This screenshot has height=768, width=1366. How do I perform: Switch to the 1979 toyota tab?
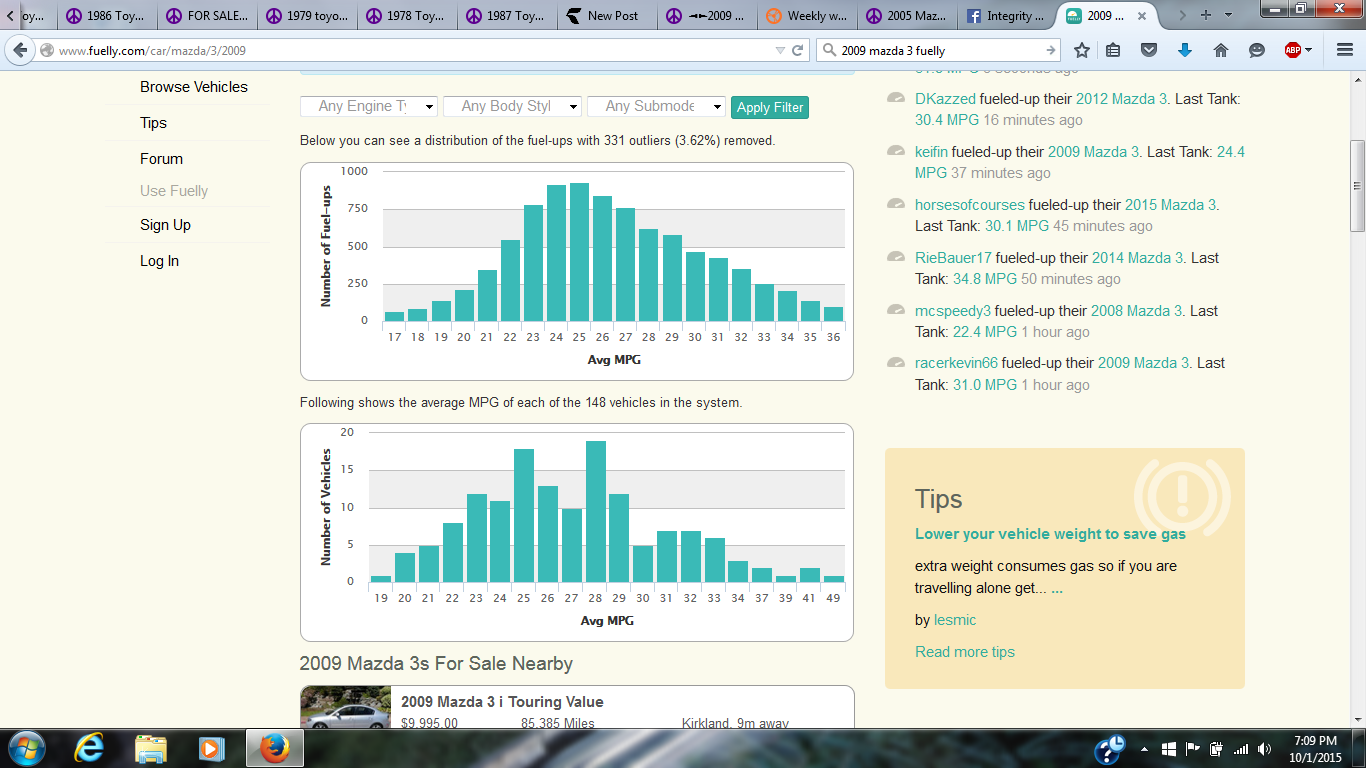click(x=307, y=16)
